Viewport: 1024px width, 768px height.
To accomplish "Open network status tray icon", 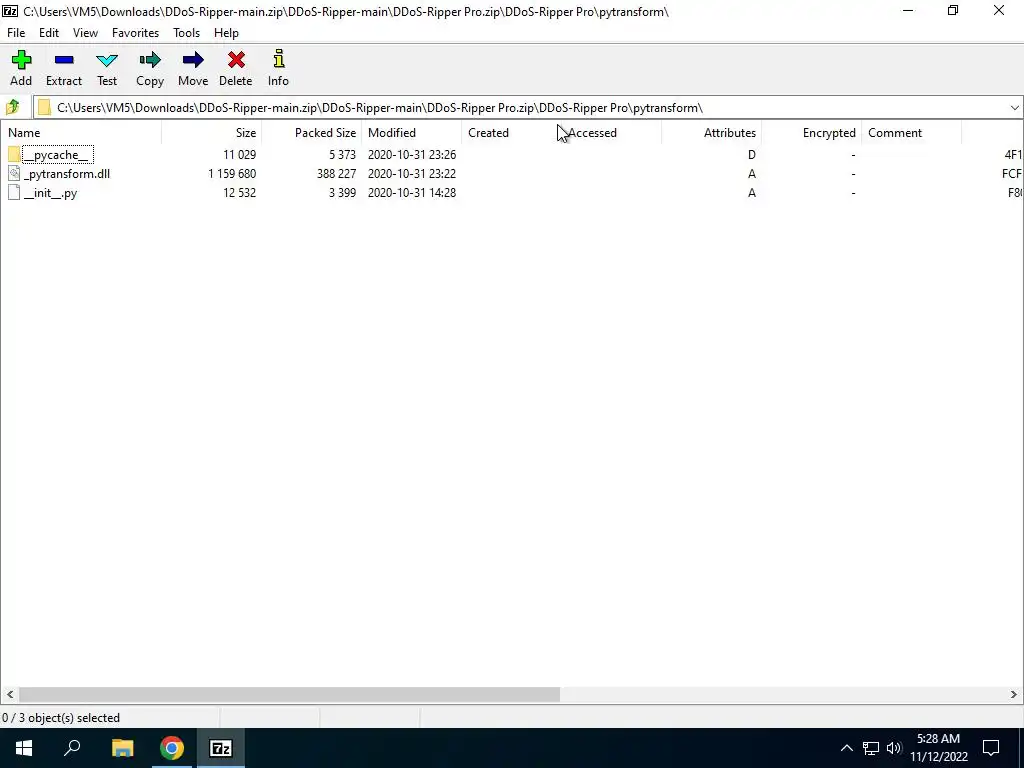I will pos(871,748).
